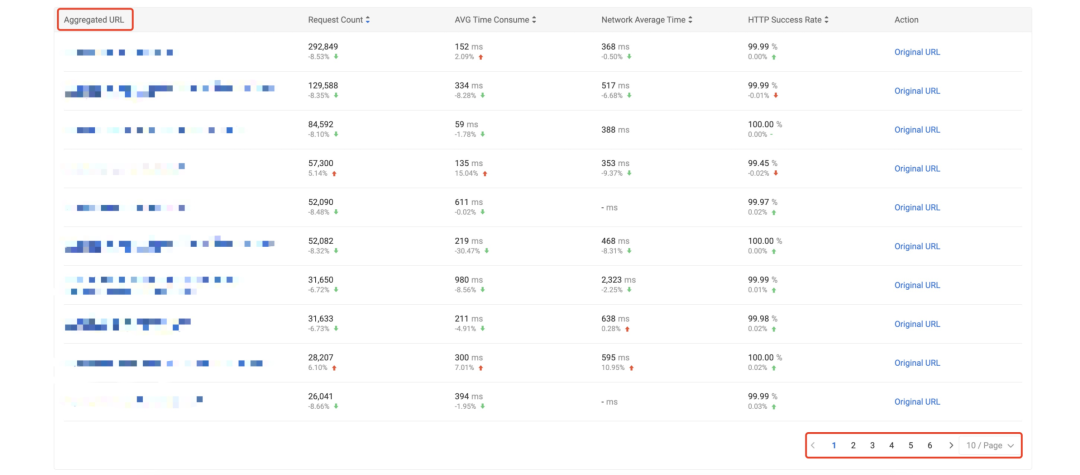Go to previous page arrow
The height and width of the screenshot is (475, 1080).
click(x=814, y=445)
